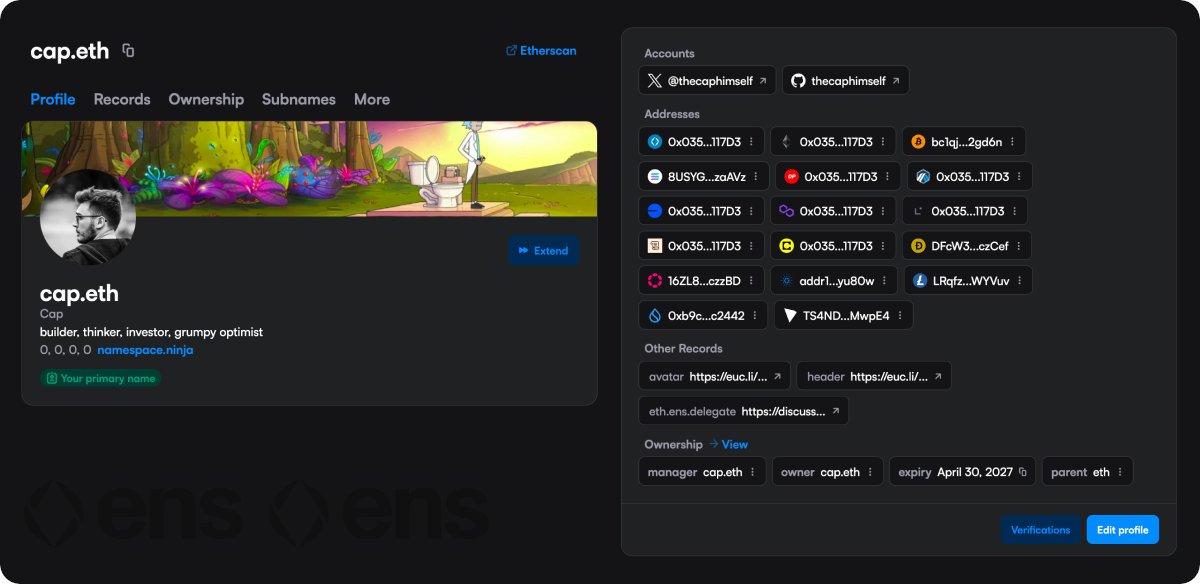Click the View link next to Ownership
This screenshot has width=1200, height=584.
click(x=728, y=444)
